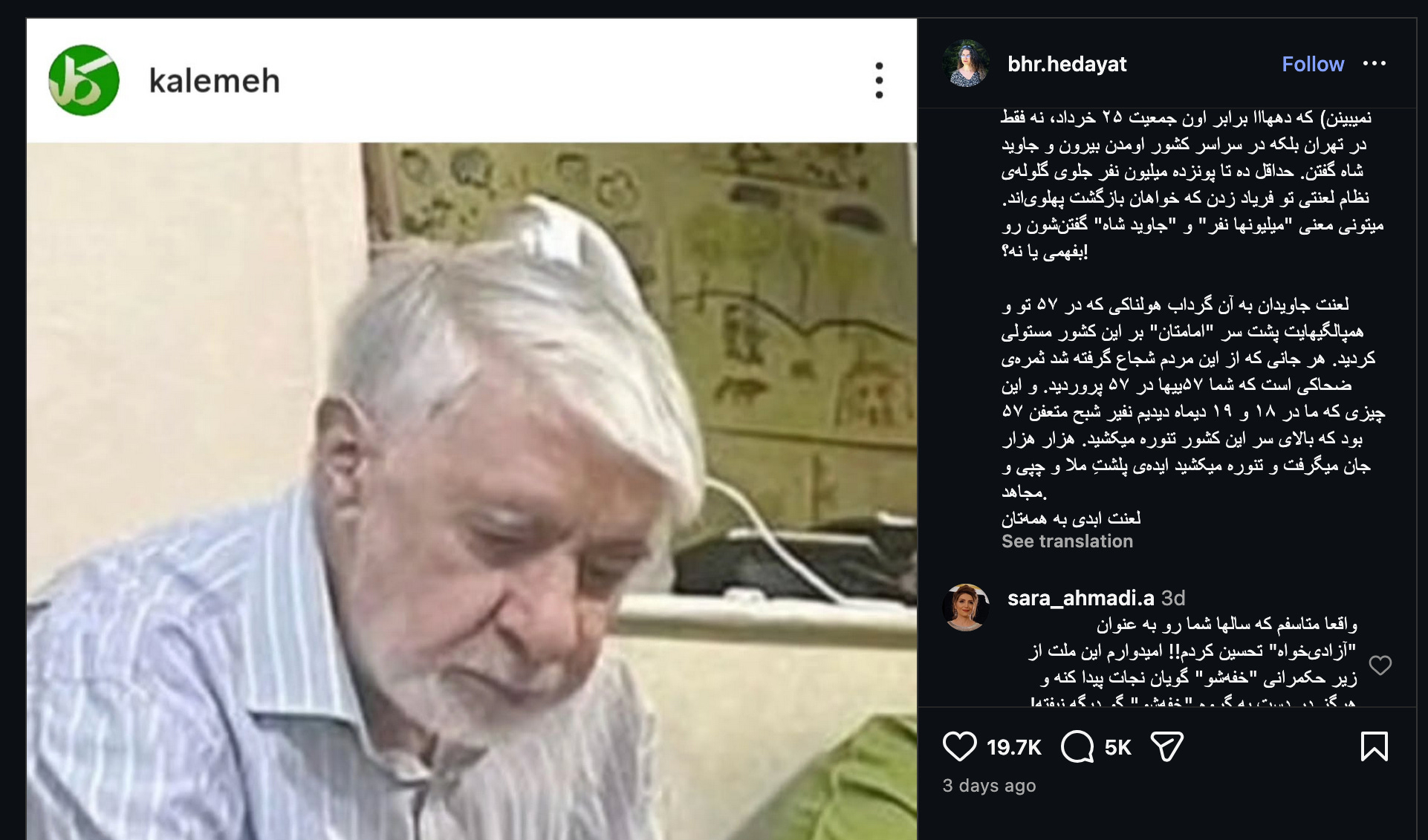The height and width of the screenshot is (840, 1428).
Task: Click the post photo of man
Action: (472, 491)
